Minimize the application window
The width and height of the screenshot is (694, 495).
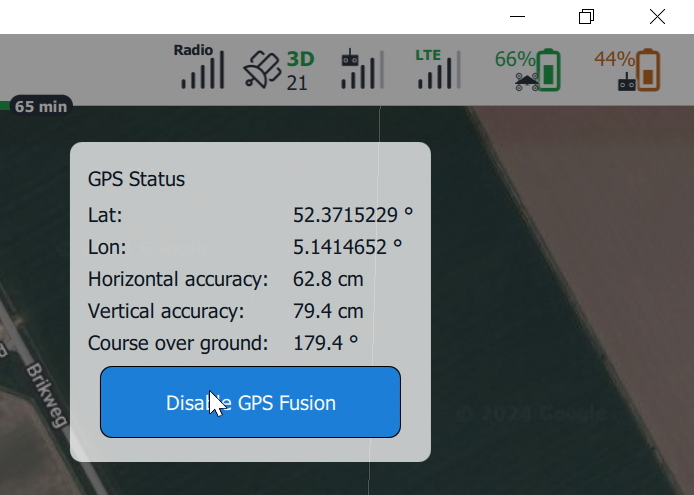tap(518, 16)
